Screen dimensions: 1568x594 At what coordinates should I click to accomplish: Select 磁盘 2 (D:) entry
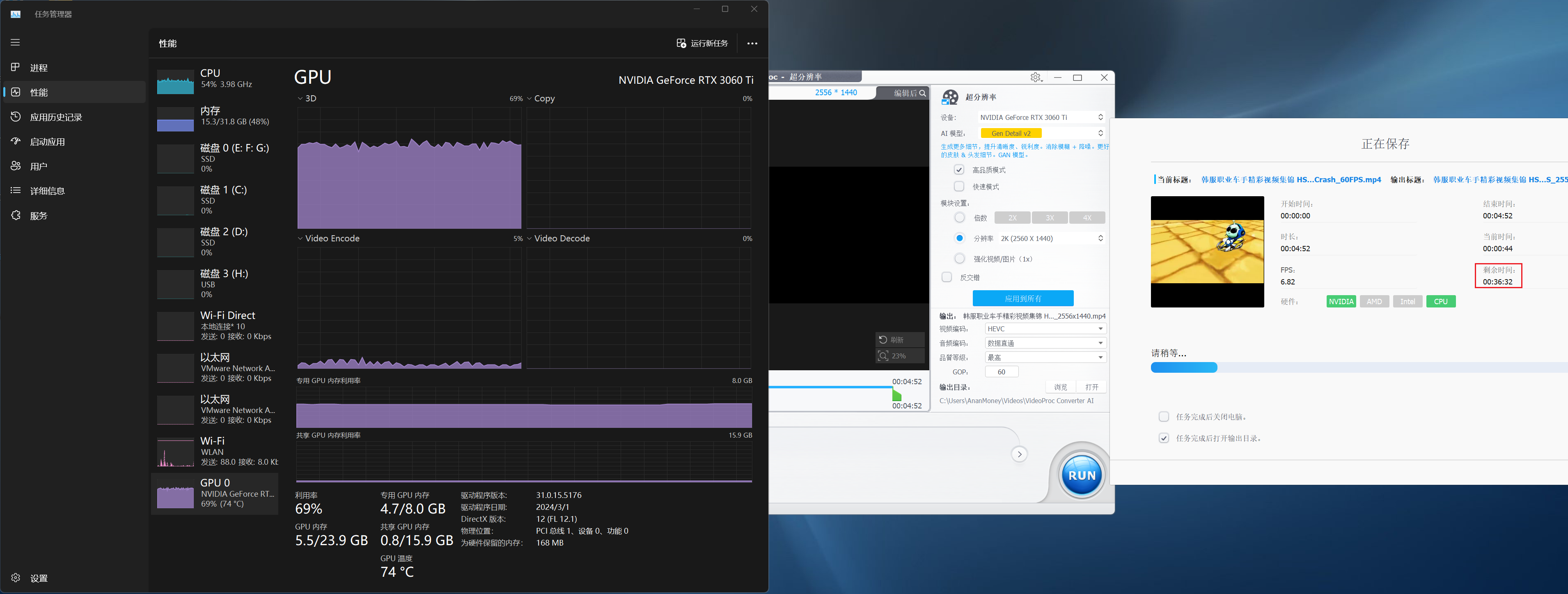(215, 242)
